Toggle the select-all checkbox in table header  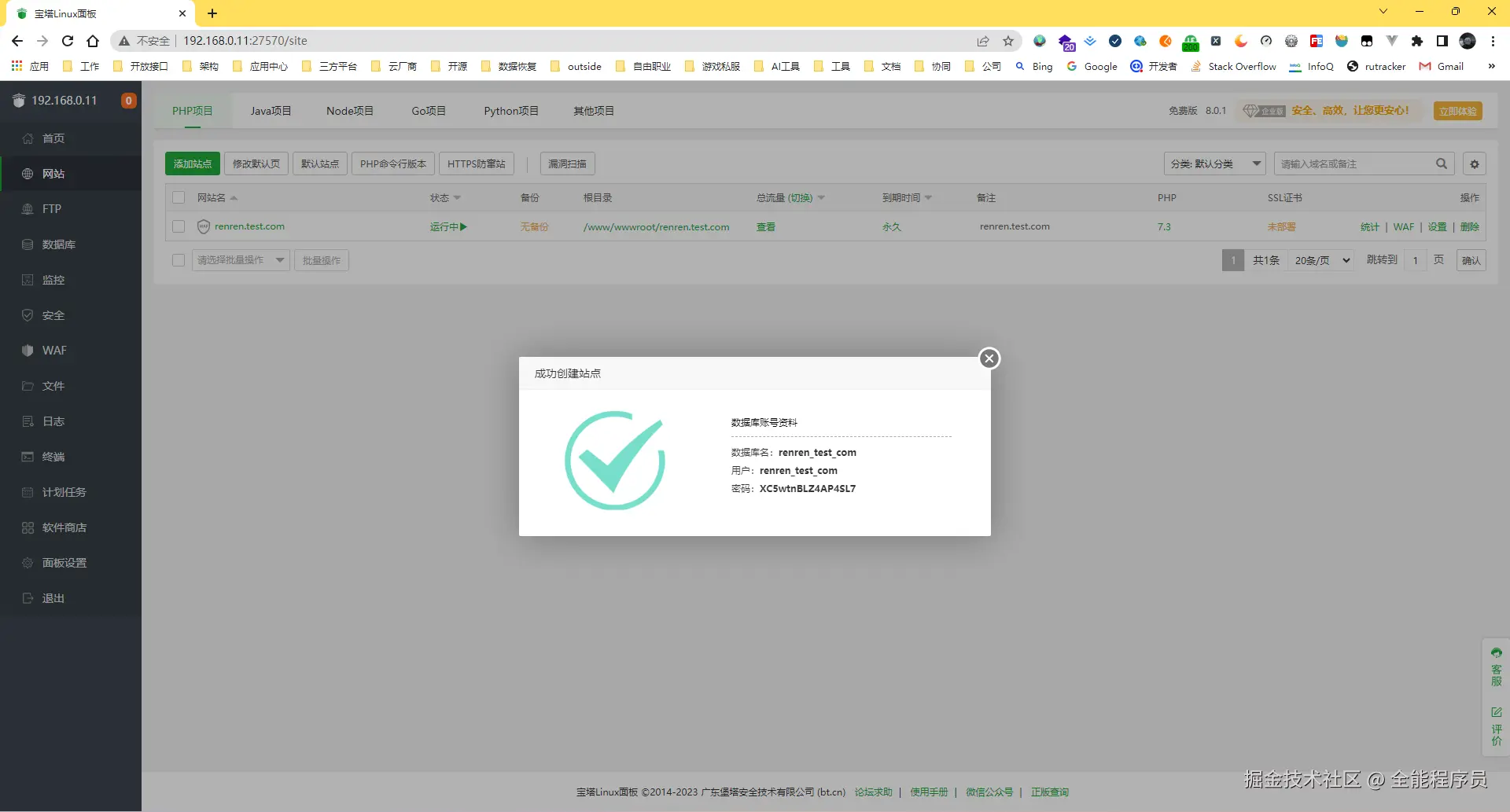(x=179, y=197)
